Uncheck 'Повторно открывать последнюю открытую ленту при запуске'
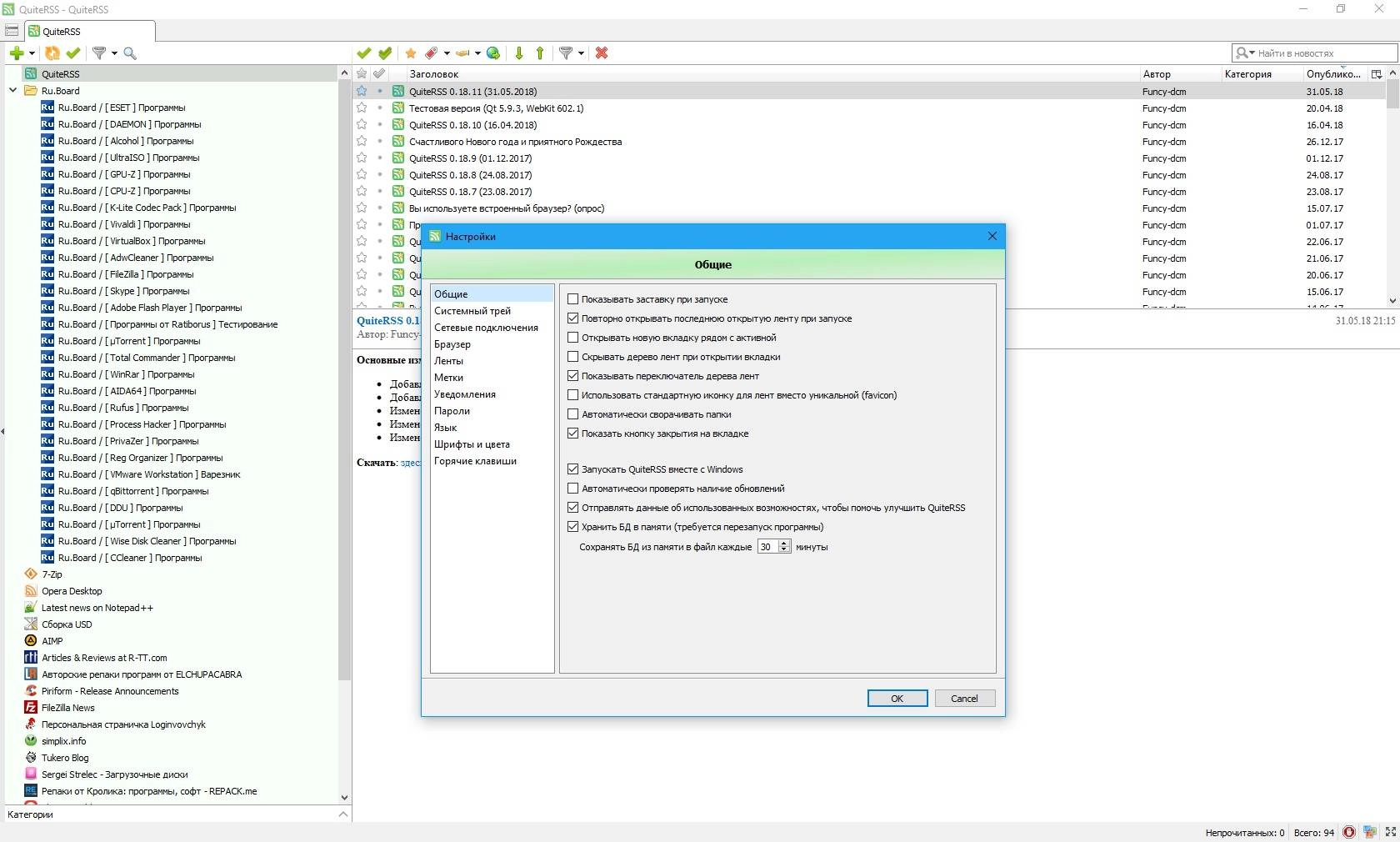The width and height of the screenshot is (1400, 842). coord(572,318)
